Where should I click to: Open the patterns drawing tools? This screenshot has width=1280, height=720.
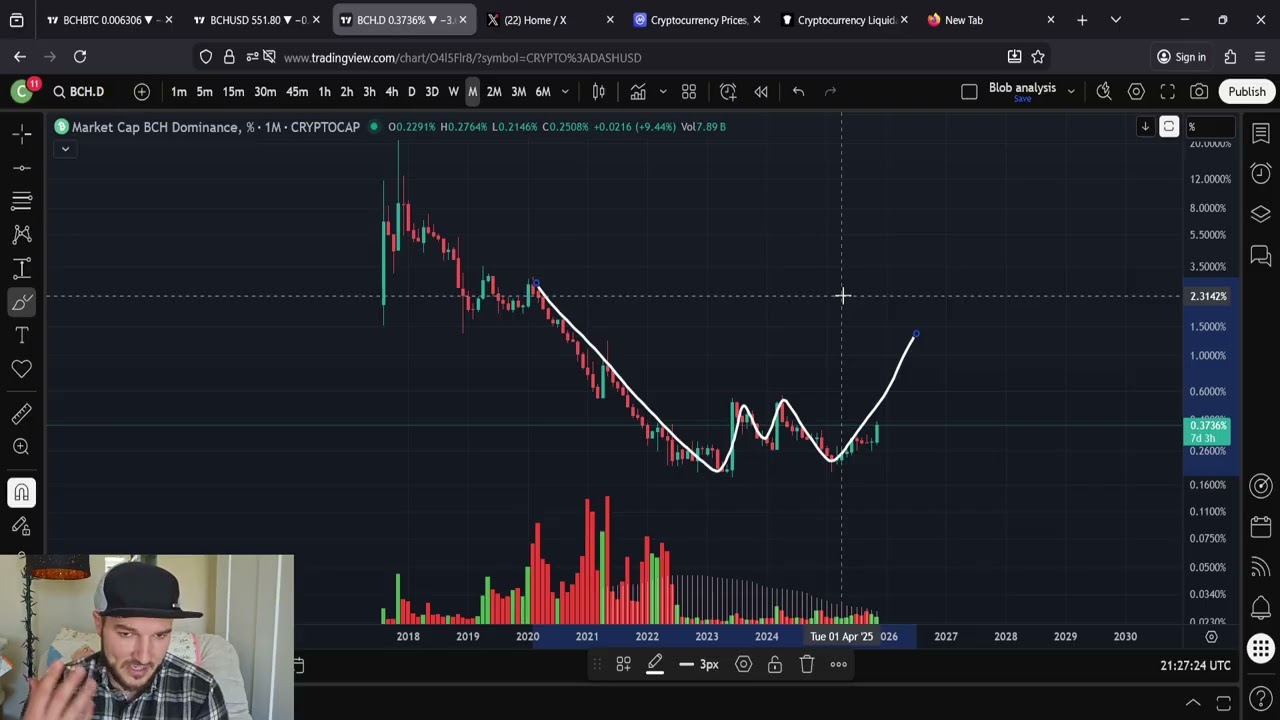point(22,235)
